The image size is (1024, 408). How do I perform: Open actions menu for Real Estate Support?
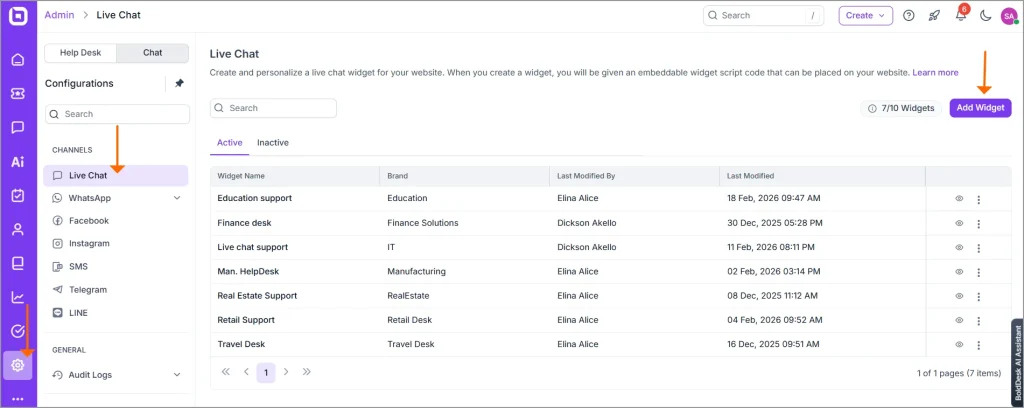tap(978, 296)
